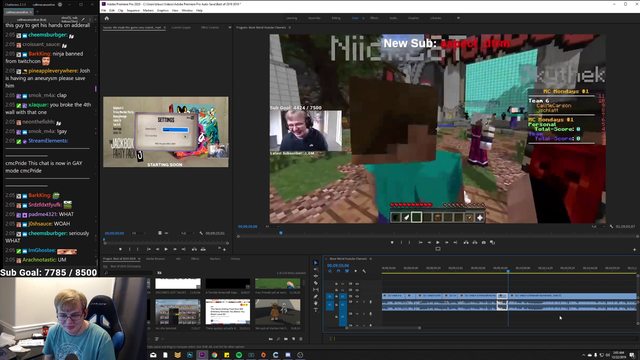Screen dimensions: 640x360
Task: Step forward one frame in Program monitor
Action: click(x=447, y=242)
